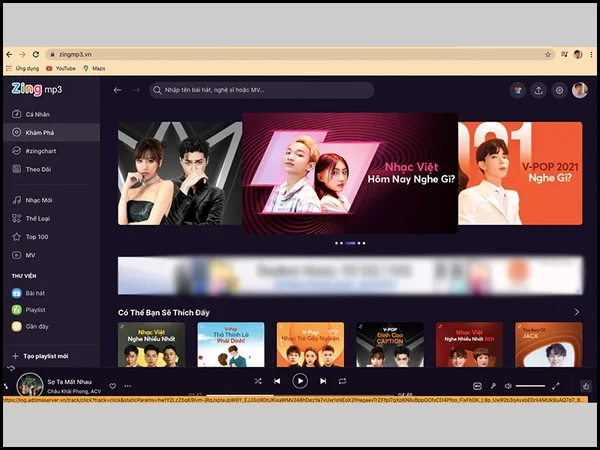Image resolution: width=600 pixels, height=450 pixels.
Task: Click artist name Châu Khải Phong, ACV
Action: pos(74,391)
